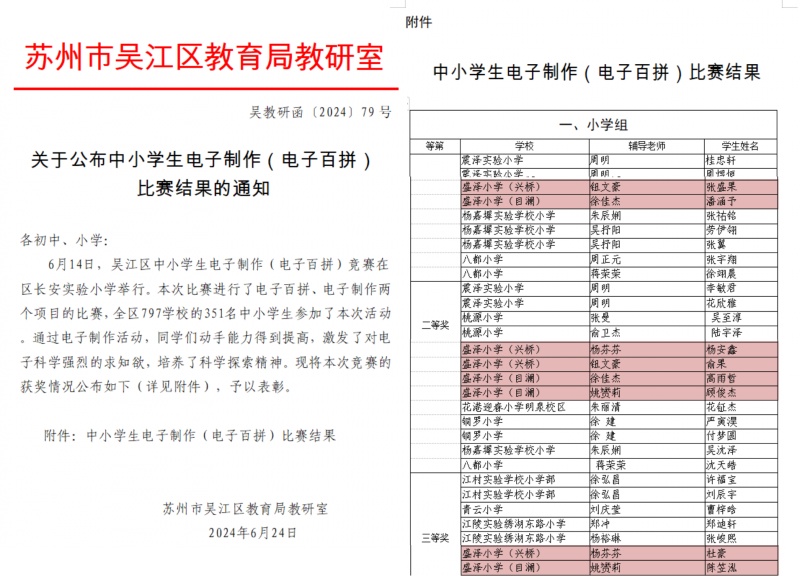The height and width of the screenshot is (576, 800).
Task: Click signature 苏州市吴江区教育局教研室 above the date
Action: (245, 509)
